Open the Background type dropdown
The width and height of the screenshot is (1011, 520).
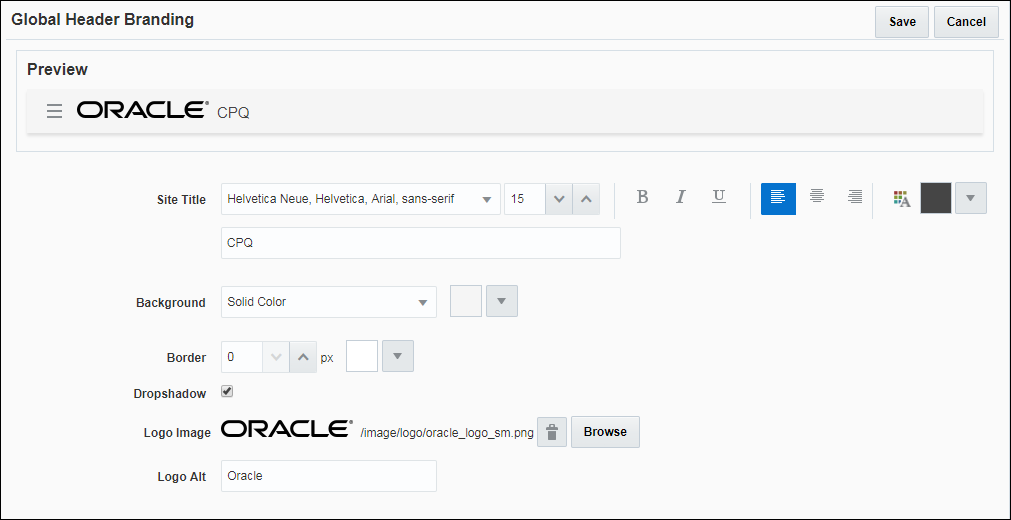click(329, 302)
